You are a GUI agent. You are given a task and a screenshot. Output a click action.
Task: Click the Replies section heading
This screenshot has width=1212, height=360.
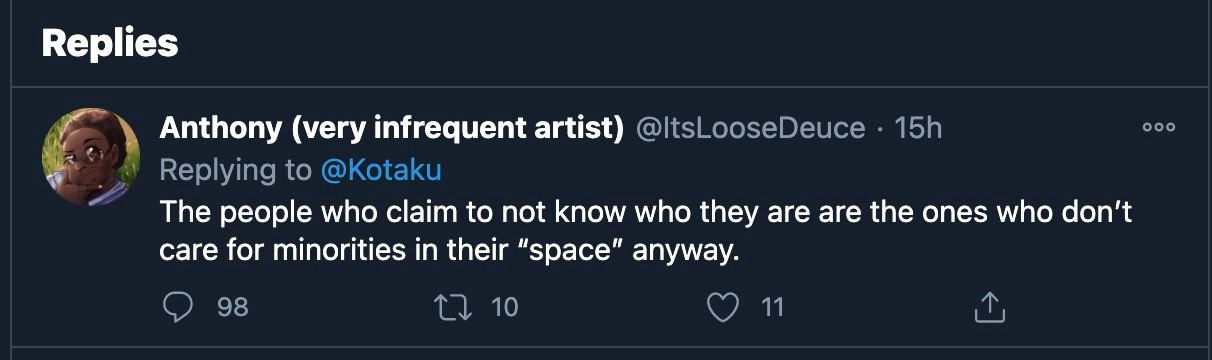pos(110,42)
